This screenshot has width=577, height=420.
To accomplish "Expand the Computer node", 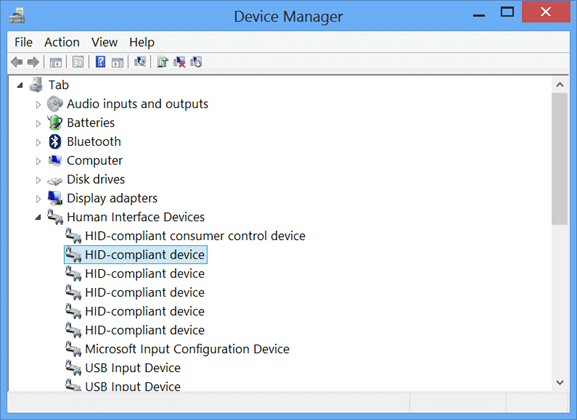I will (x=38, y=161).
